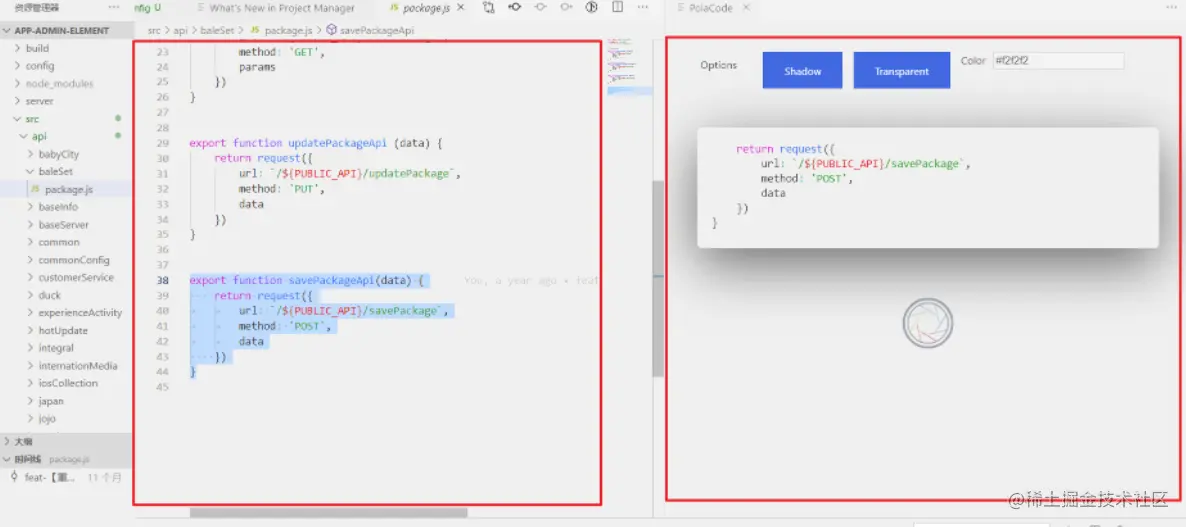
Task: Click the code snippet preview card in PolaCode
Action: pyautogui.click(x=927, y=187)
